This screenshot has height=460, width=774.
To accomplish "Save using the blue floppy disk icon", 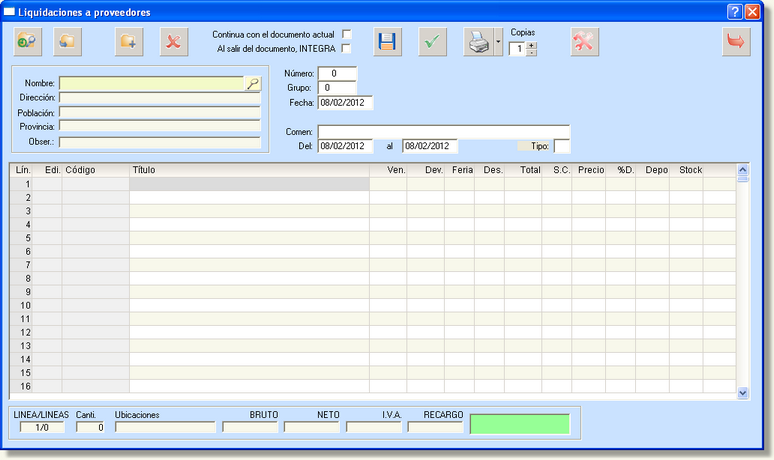I will pyautogui.click(x=388, y=42).
